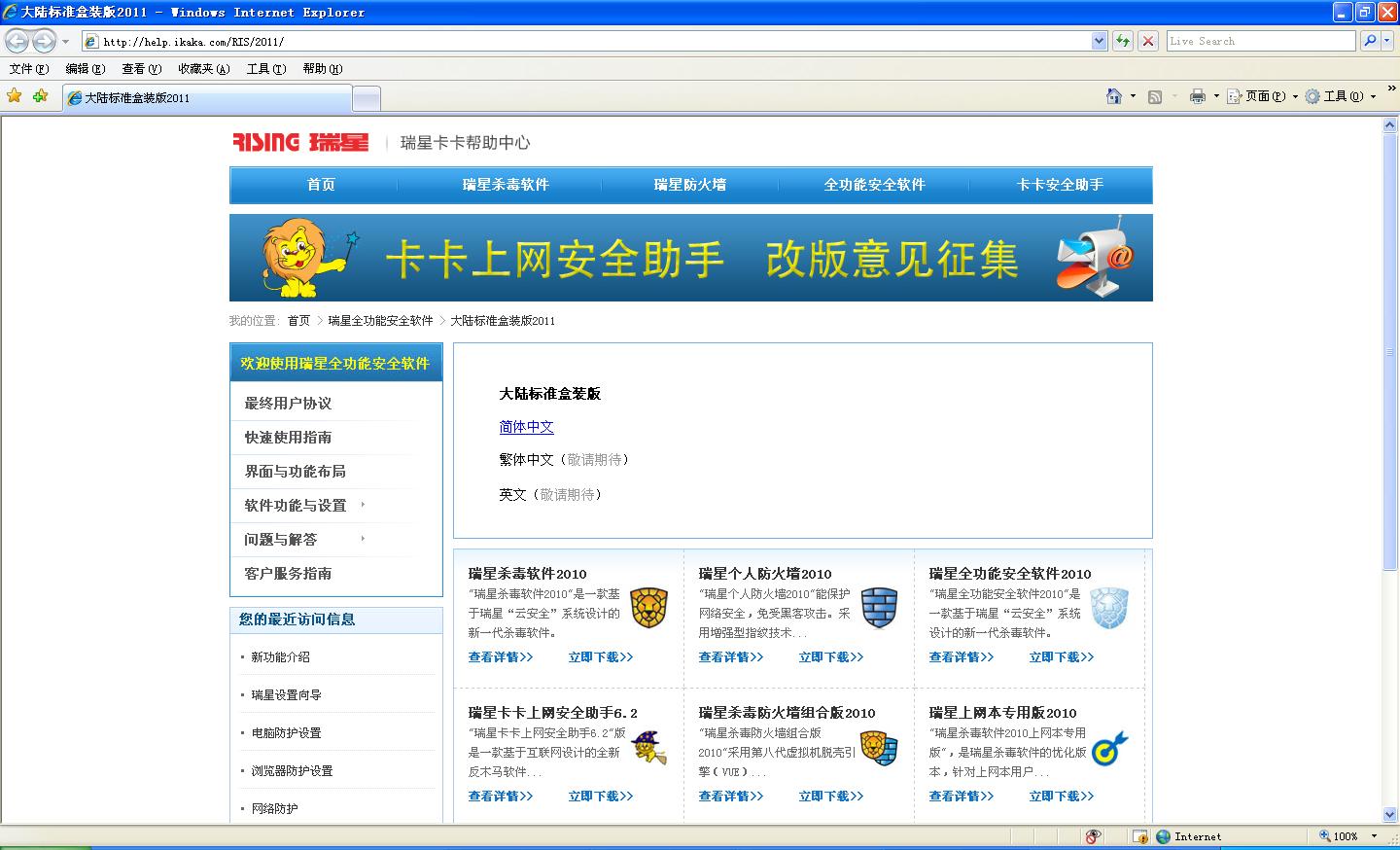Viewport: 1400px width, 850px height.
Task: Click the mailbox icon in the banner
Action: pyautogui.click(x=1096, y=258)
